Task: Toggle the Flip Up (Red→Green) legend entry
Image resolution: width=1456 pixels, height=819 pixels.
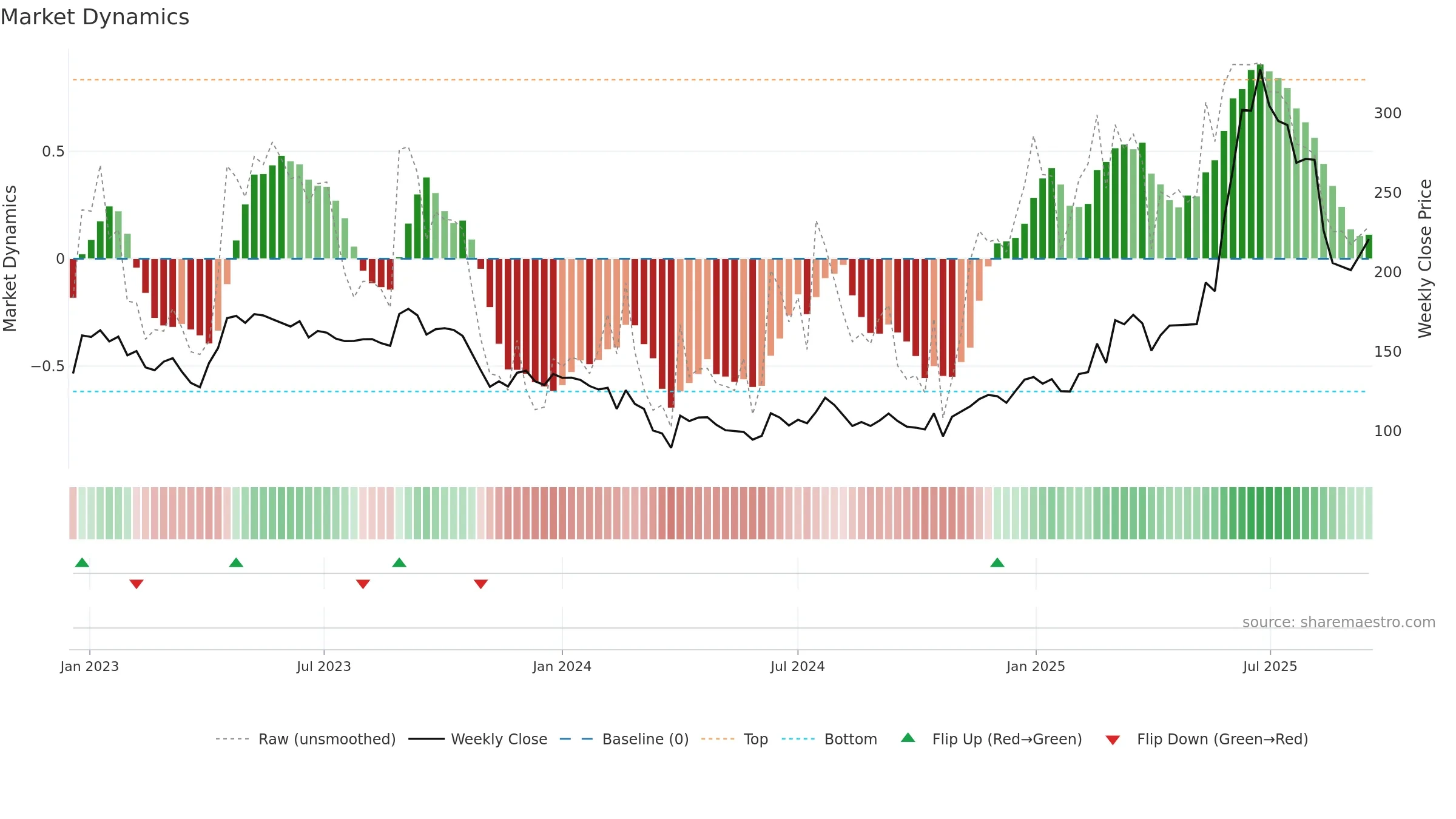Action: tap(991, 739)
